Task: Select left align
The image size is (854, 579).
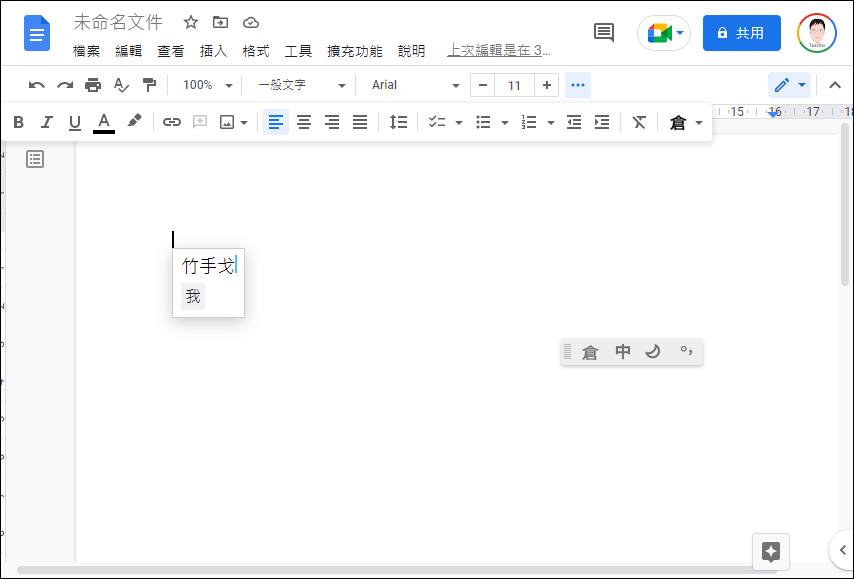Action: [276, 123]
